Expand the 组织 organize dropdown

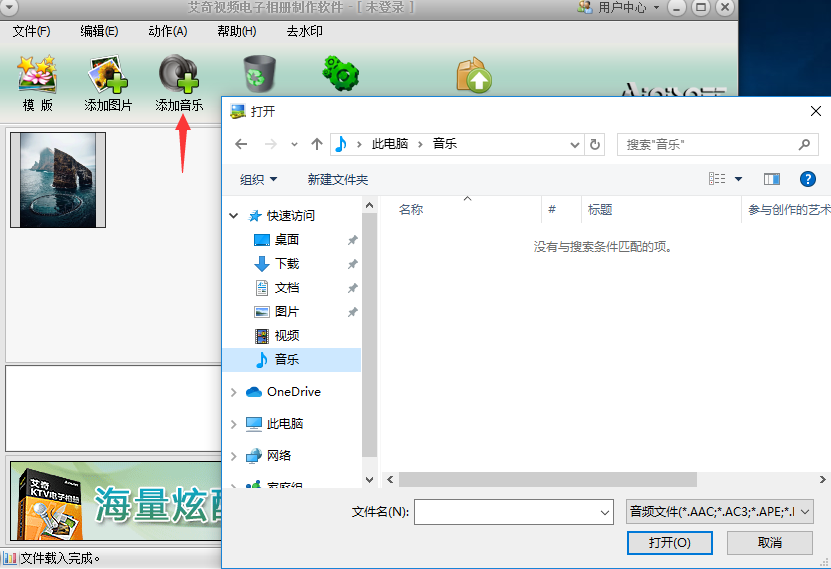pyautogui.click(x=259, y=180)
